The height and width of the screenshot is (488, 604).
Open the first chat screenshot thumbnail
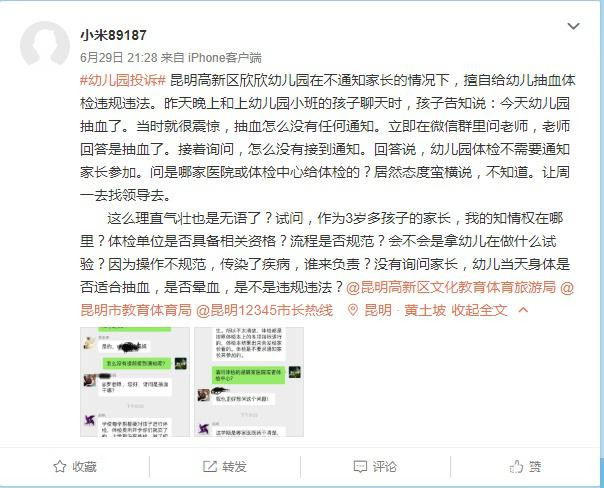coord(135,382)
